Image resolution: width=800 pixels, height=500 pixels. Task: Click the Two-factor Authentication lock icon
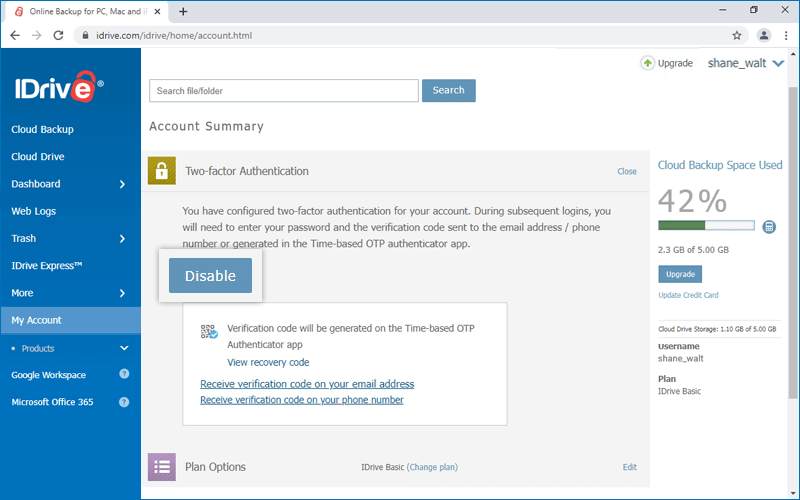[x=162, y=171]
